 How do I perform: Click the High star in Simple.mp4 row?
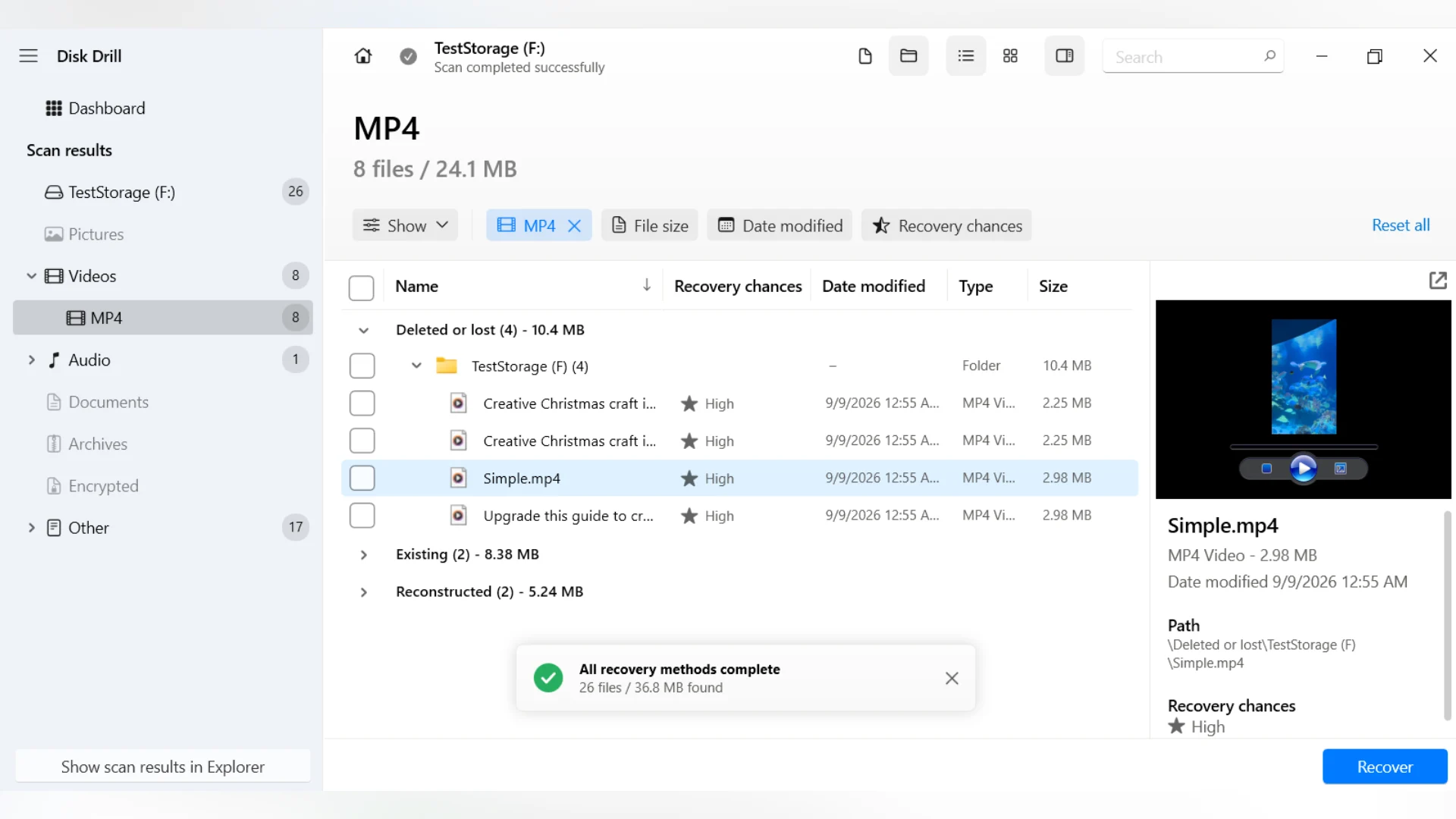689,479
